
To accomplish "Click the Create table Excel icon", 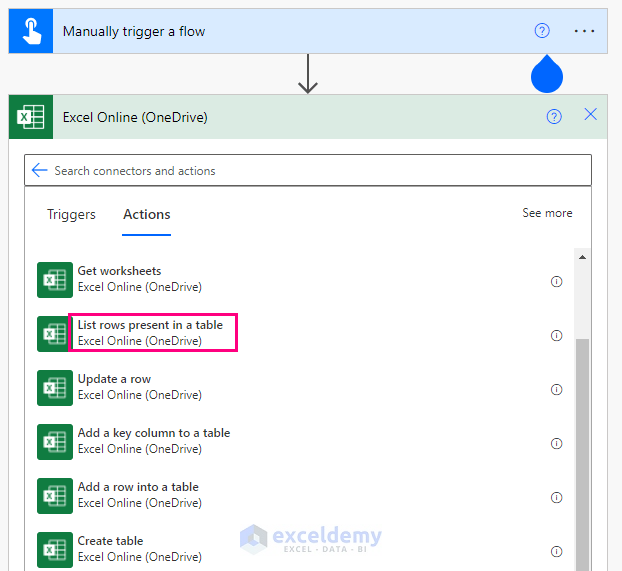I will [x=55, y=550].
